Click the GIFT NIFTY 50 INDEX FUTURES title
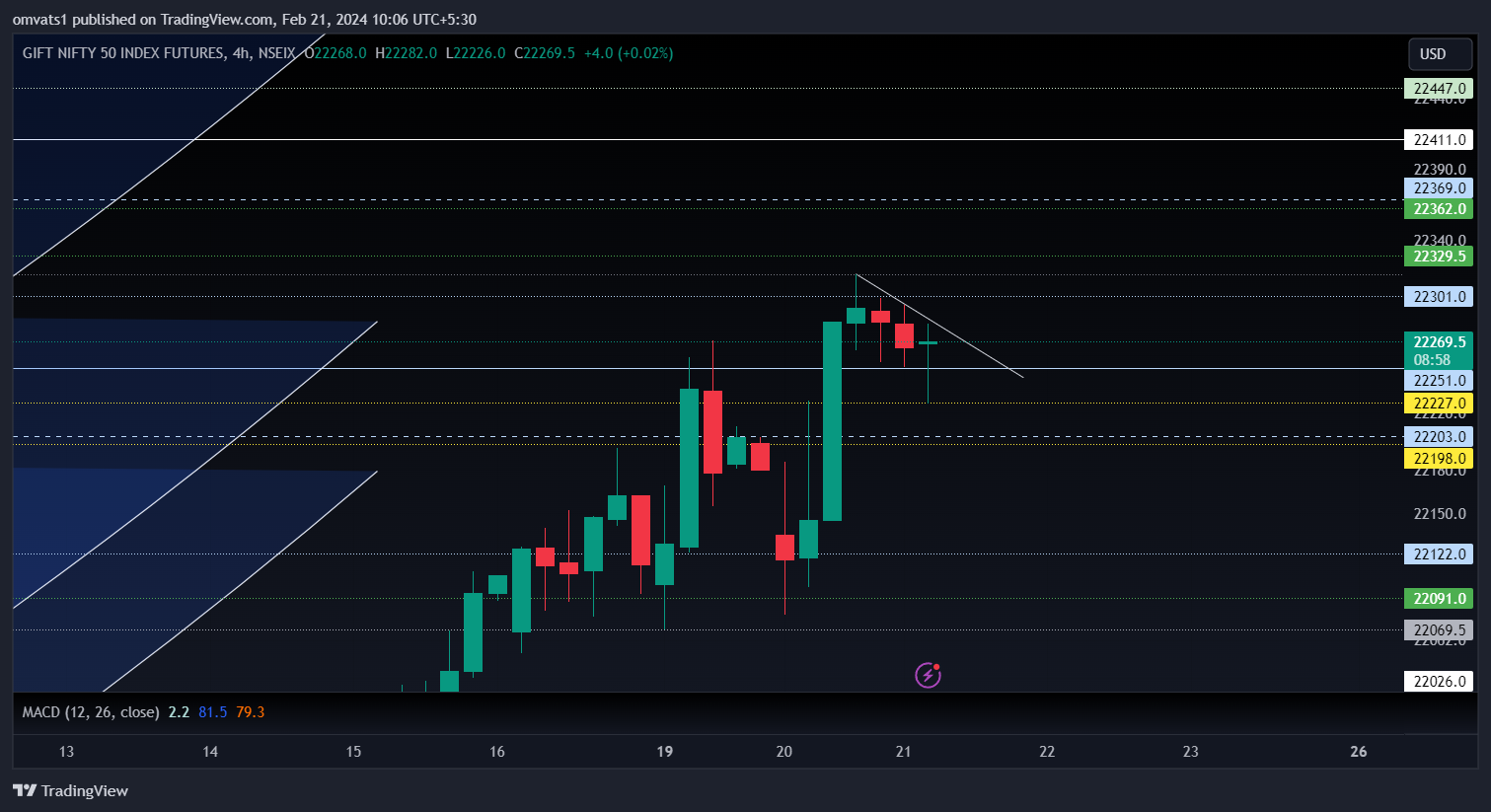The image size is (1491, 812). (123, 53)
